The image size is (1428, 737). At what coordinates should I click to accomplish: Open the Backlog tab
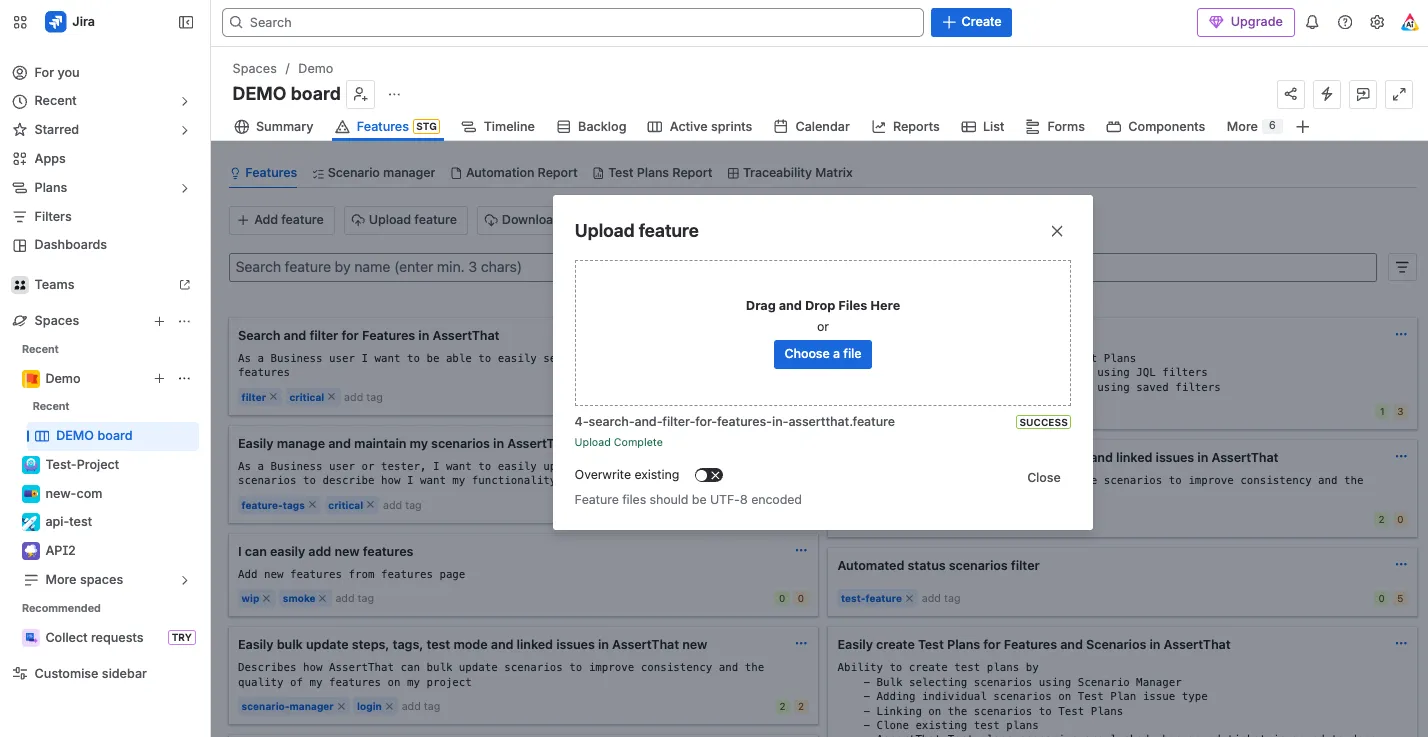591,126
